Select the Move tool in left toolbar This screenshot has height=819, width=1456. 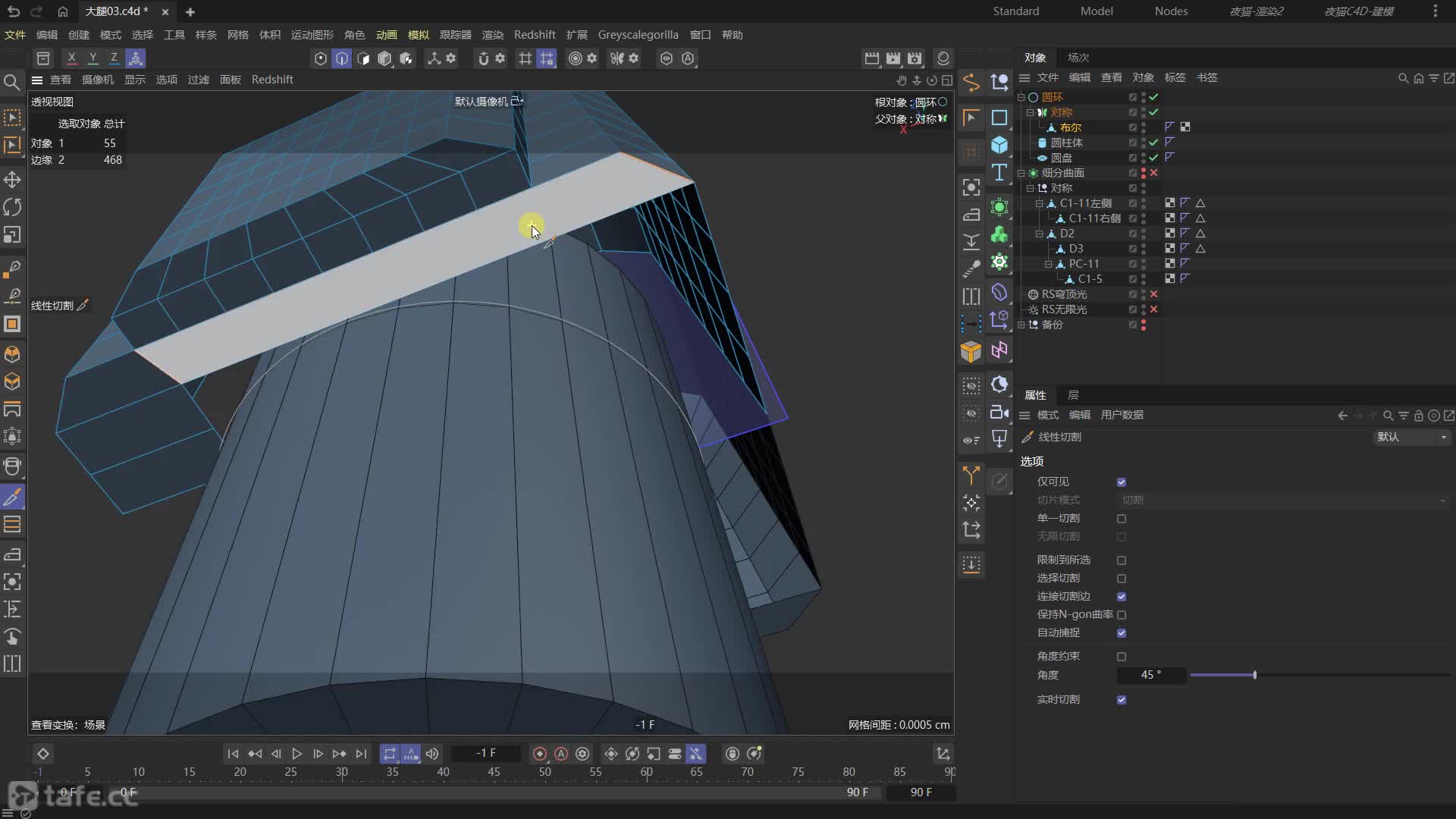point(12,180)
